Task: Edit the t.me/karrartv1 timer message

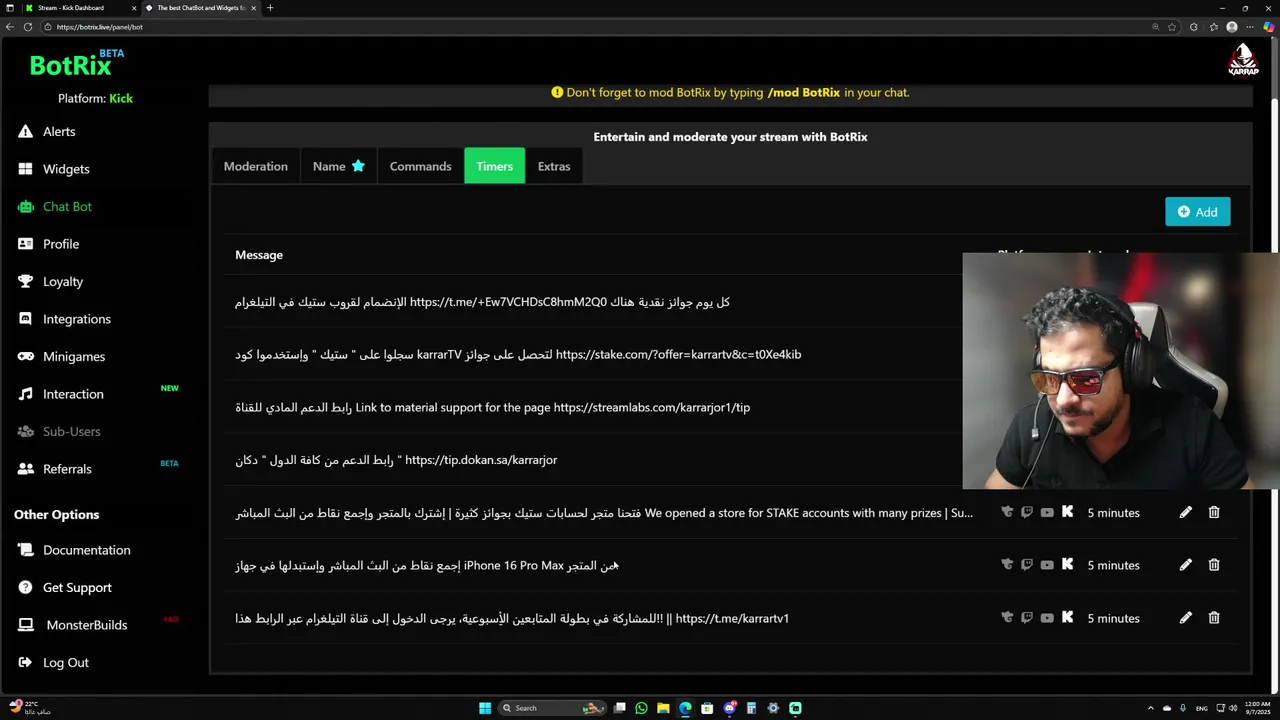Action: pos(1185,618)
